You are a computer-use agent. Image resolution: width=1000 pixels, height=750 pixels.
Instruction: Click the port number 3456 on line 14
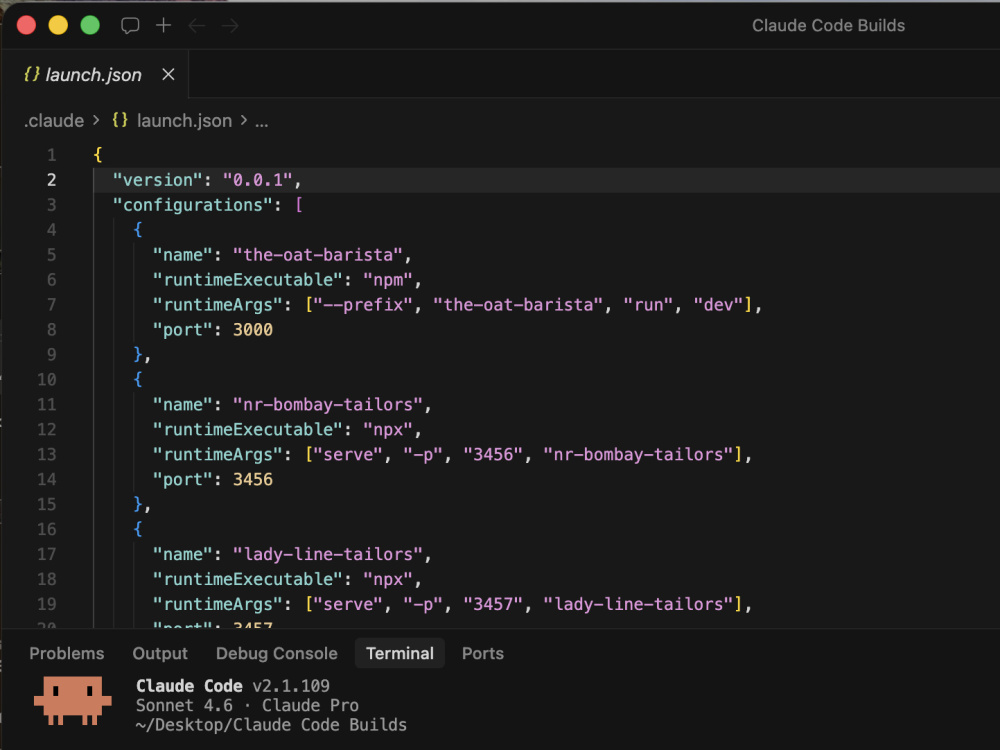point(253,479)
